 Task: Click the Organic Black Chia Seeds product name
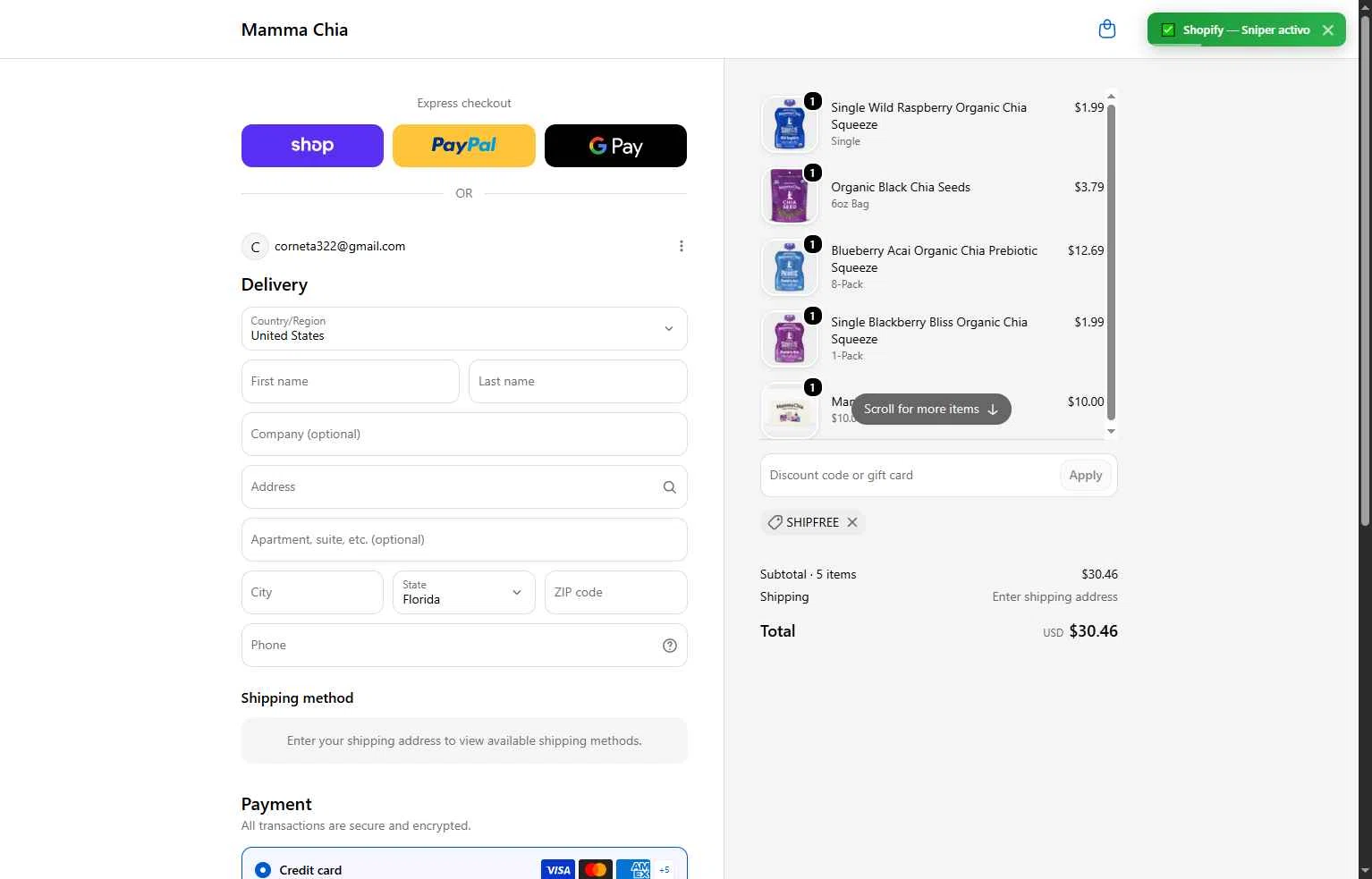coord(901,188)
